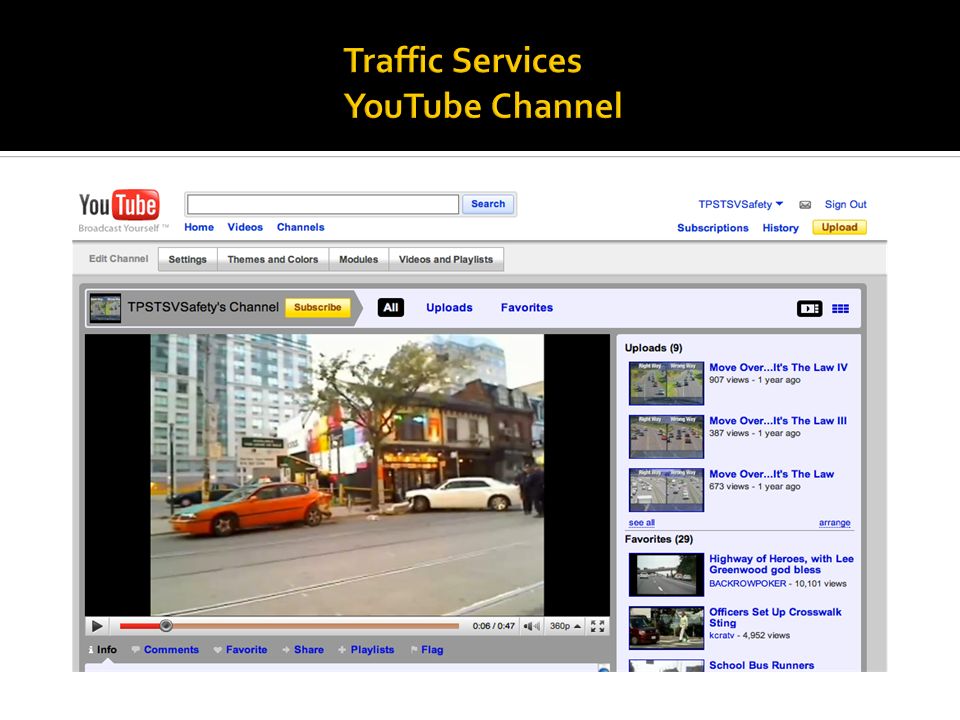Select the Uploads filter
The image size is (960, 720).
[x=449, y=307]
